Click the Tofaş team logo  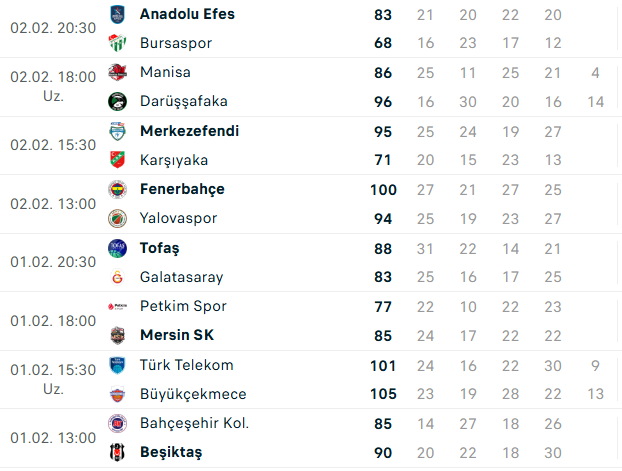pyautogui.click(x=117, y=248)
